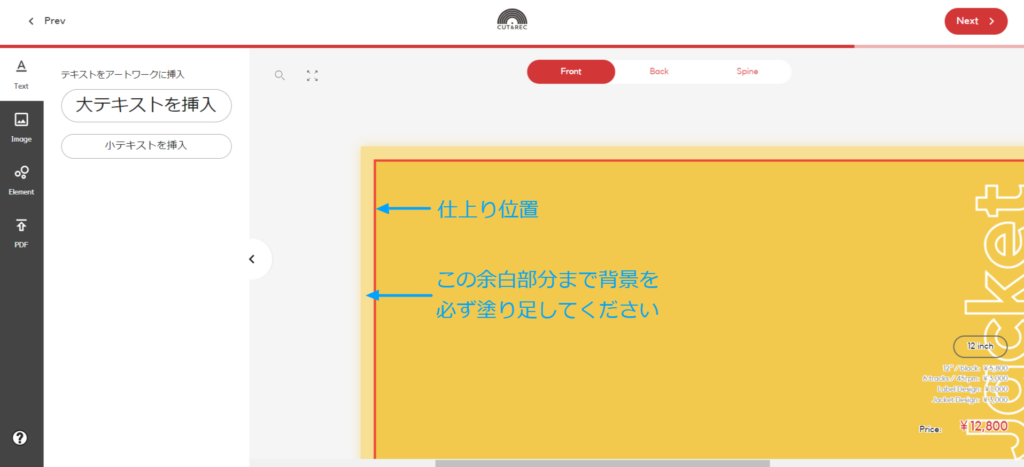Collapse the side panel with chevron
Viewport: 1024px width, 467px height.
[x=252, y=259]
